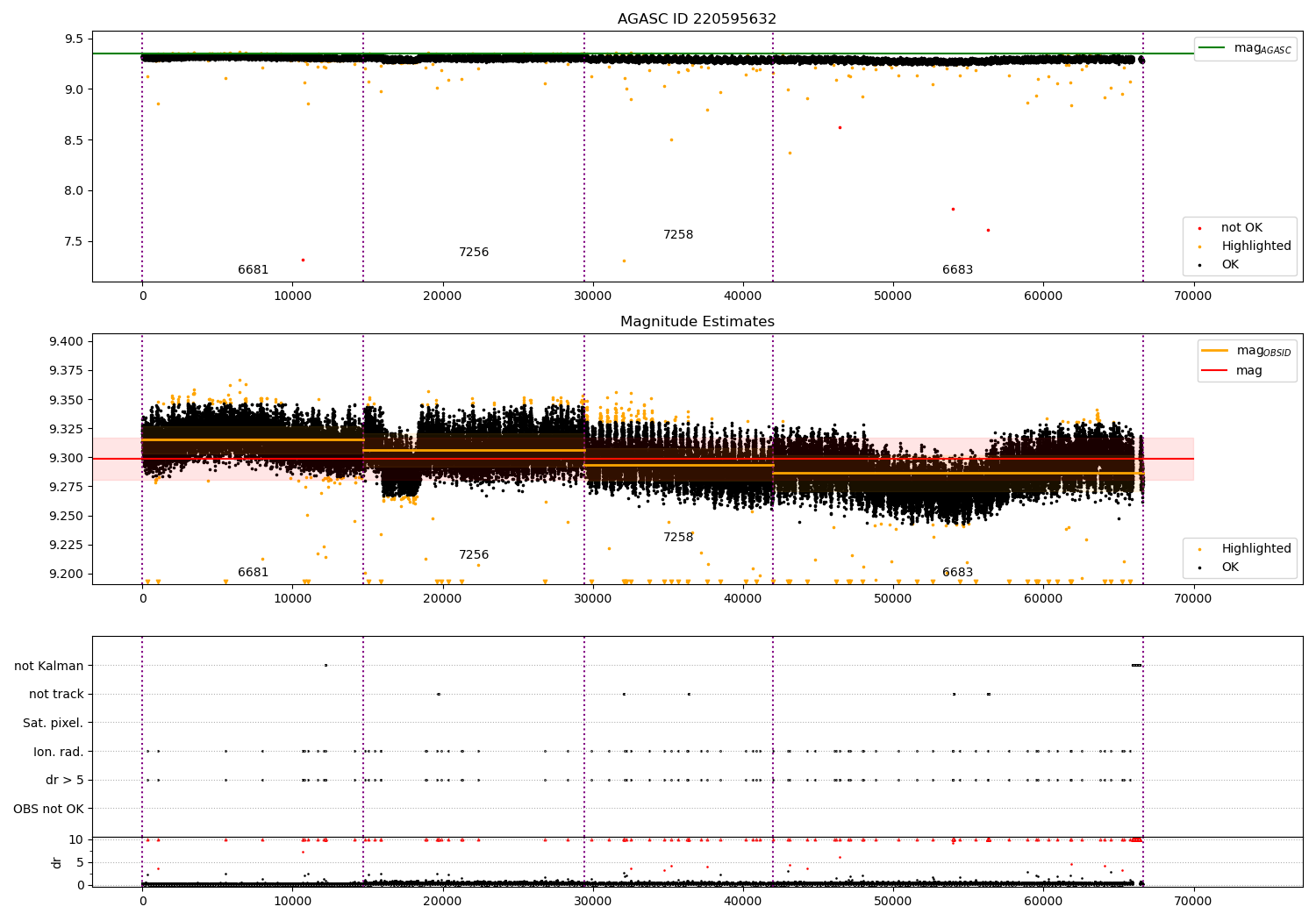Click the "dr > 5" row label
This screenshot has width=1316, height=921.
coord(65,781)
